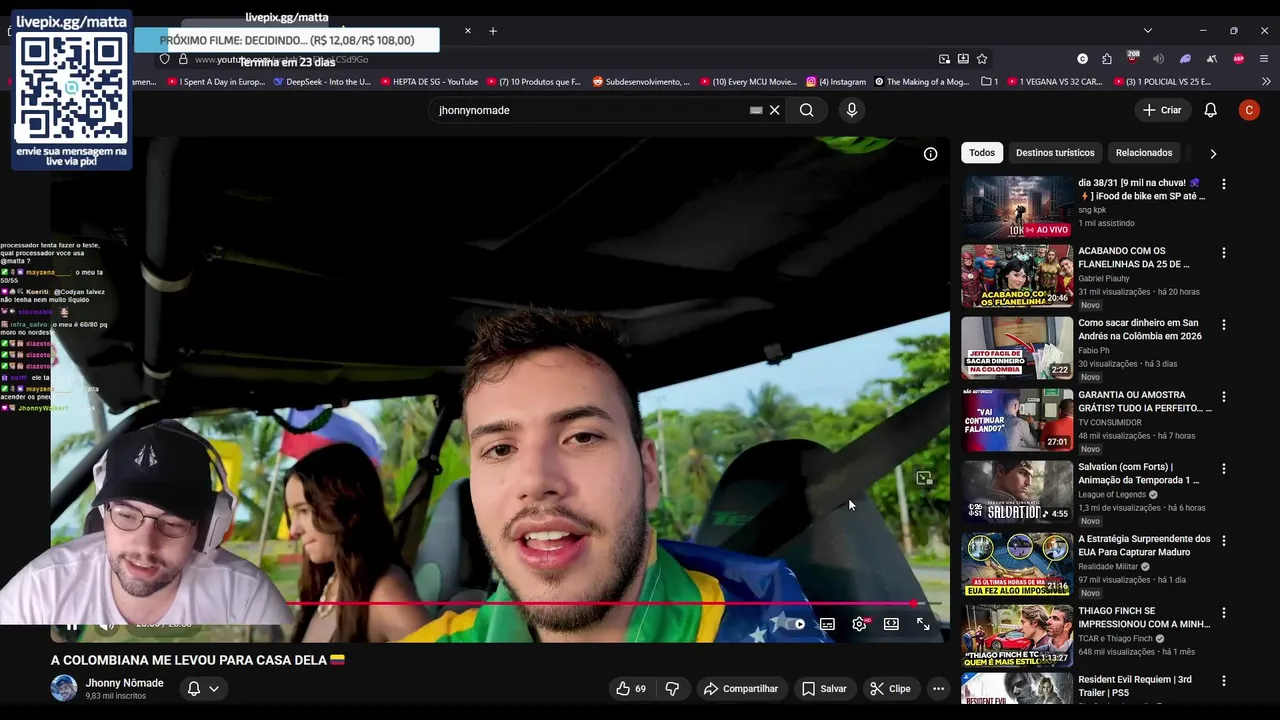Open options for A Estratégia Surpreendente video
Screen dimensions: 1280x720
pyautogui.click(x=1223, y=540)
